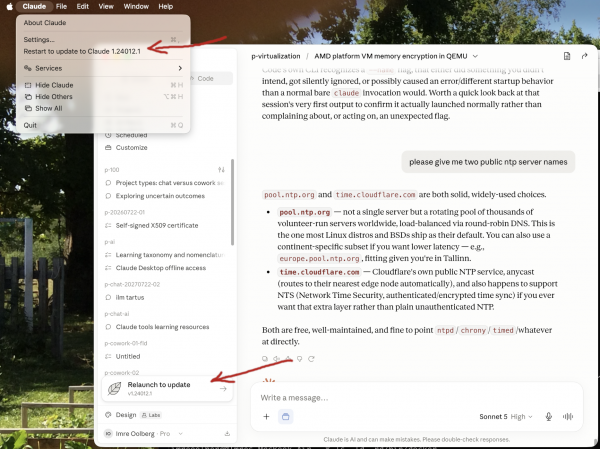Click the share arrow icon in chat header

tap(584, 56)
